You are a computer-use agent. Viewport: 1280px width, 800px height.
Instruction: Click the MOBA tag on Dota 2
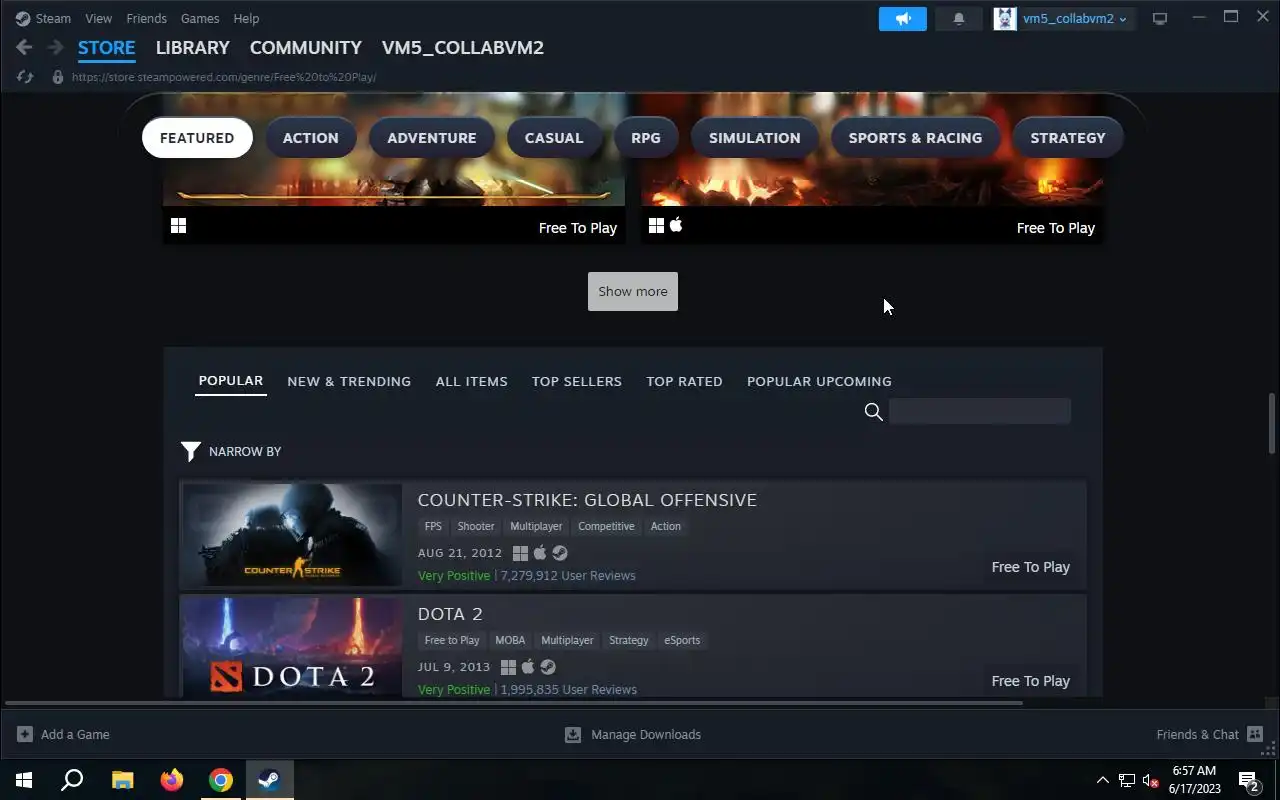pyautogui.click(x=510, y=640)
